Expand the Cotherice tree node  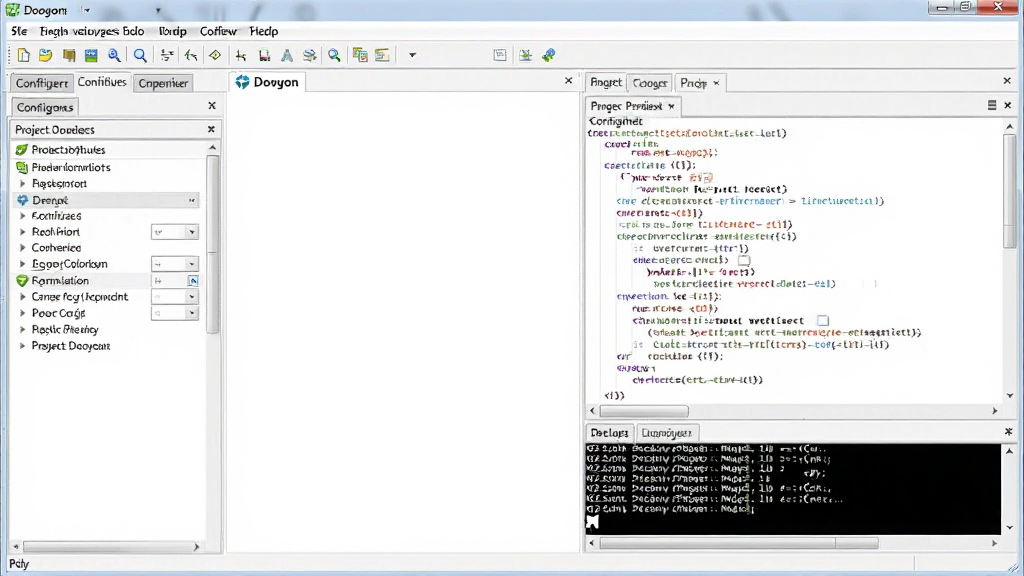(x=22, y=248)
